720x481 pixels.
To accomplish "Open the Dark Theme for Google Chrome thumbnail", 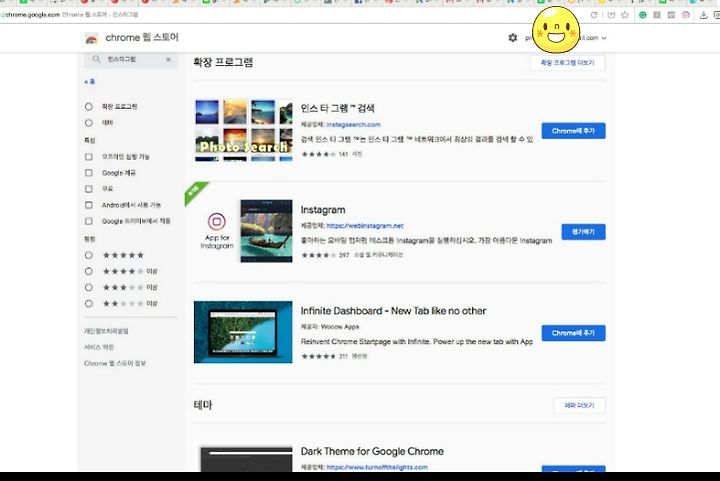I will click(x=246, y=459).
